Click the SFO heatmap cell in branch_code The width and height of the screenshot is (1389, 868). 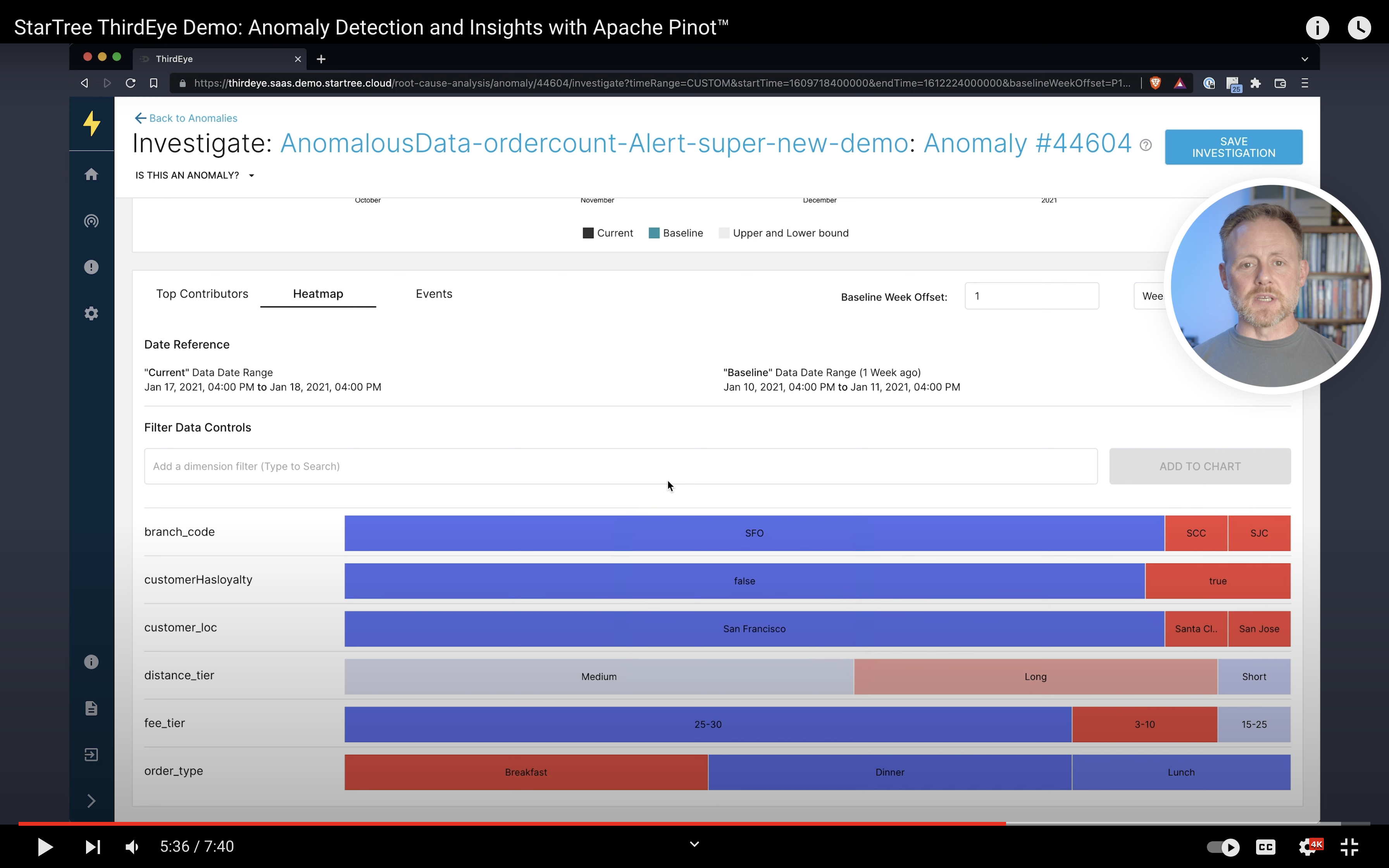coord(754,533)
